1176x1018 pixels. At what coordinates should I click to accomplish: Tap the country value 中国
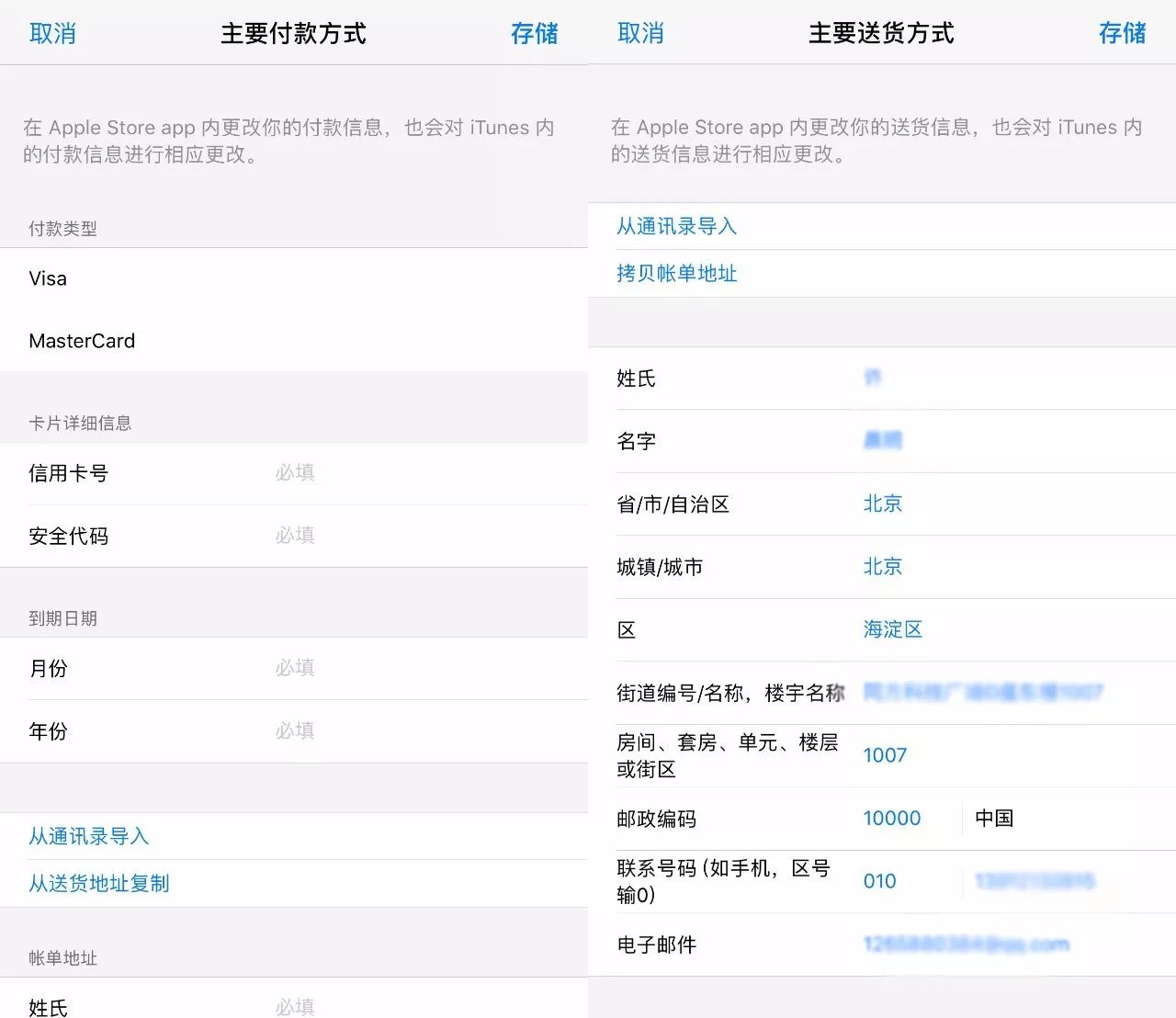click(x=994, y=819)
